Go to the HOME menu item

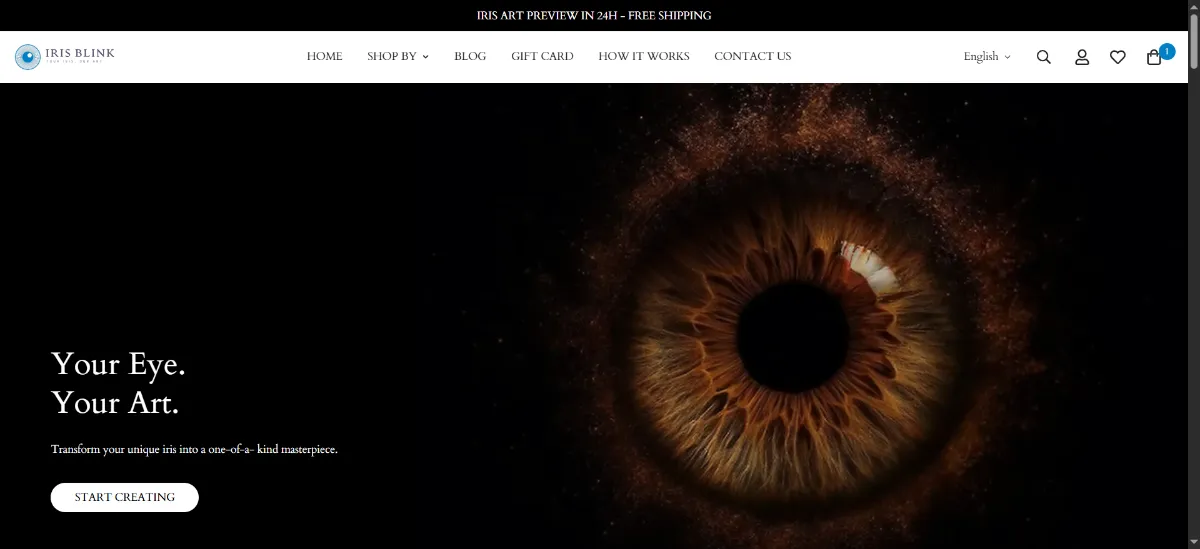coord(324,56)
